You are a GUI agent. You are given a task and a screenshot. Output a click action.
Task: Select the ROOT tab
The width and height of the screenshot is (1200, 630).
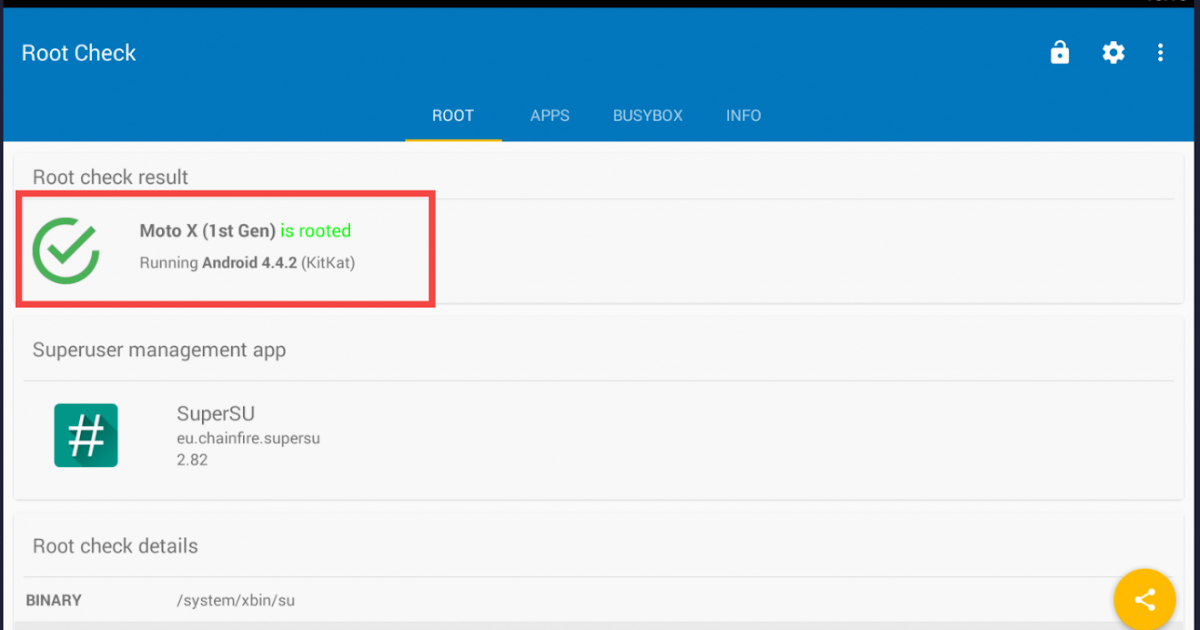pyautogui.click(x=453, y=116)
